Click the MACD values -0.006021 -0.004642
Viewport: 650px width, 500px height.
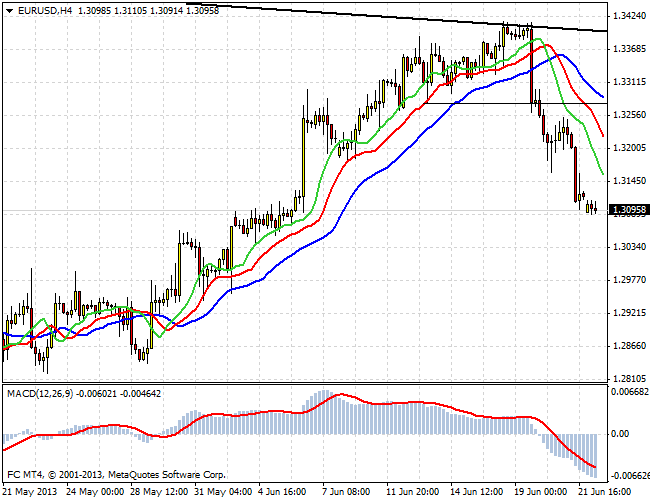click(119, 393)
